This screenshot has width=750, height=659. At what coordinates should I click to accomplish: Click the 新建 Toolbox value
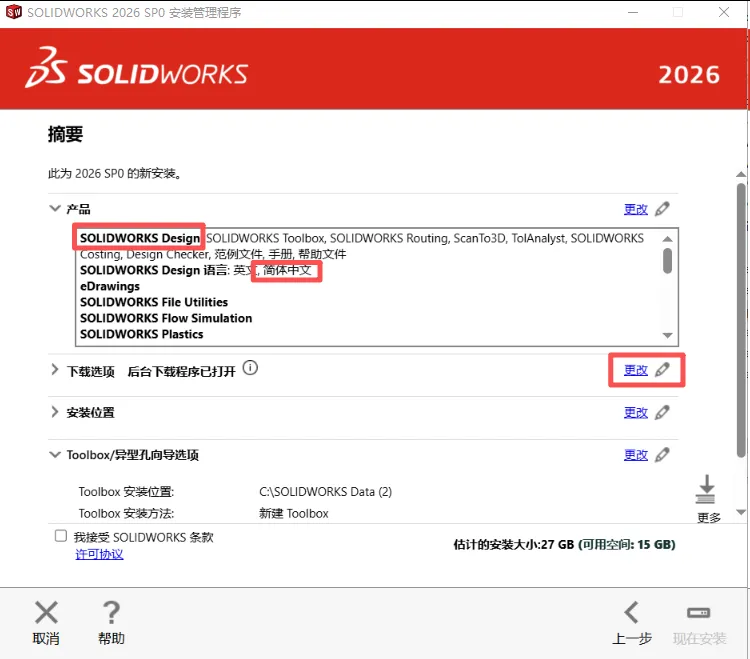pyautogui.click(x=294, y=514)
